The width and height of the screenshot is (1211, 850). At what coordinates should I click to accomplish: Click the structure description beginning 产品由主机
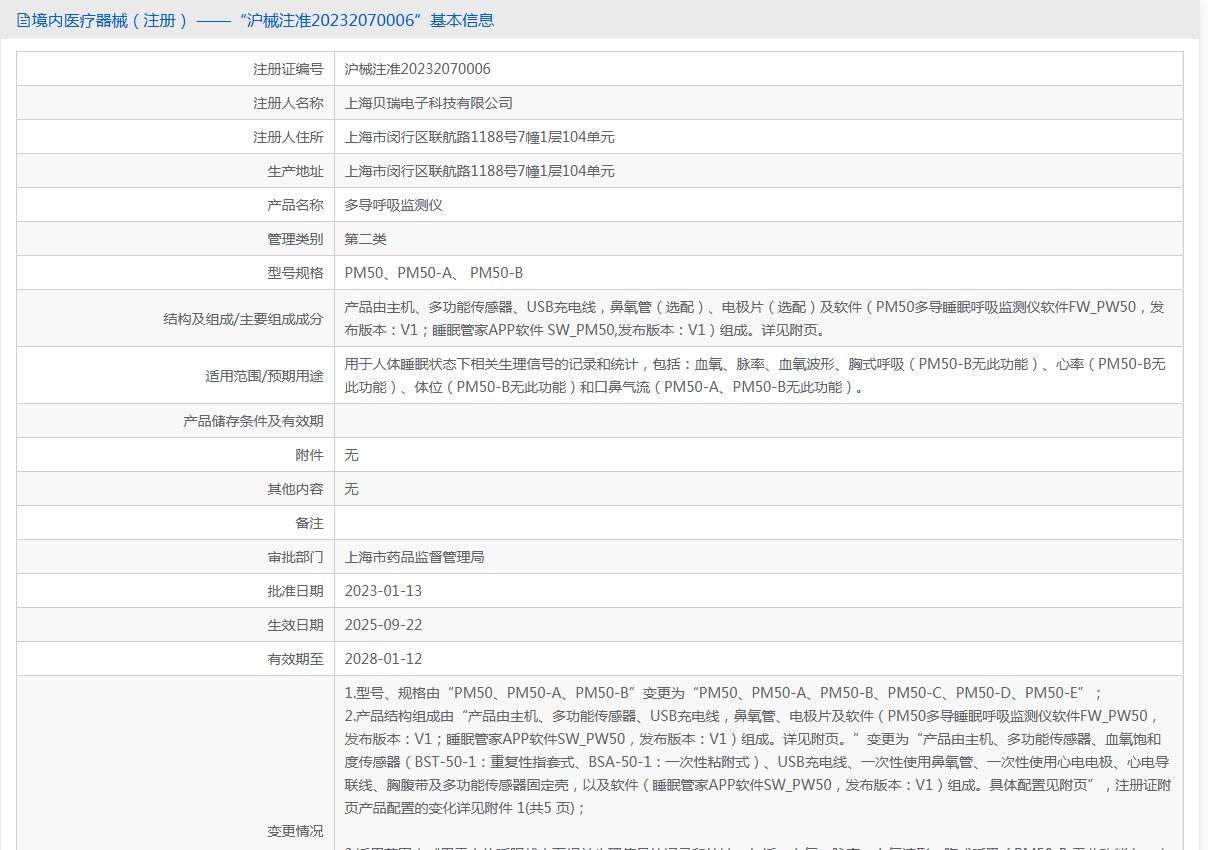[x=755, y=319]
